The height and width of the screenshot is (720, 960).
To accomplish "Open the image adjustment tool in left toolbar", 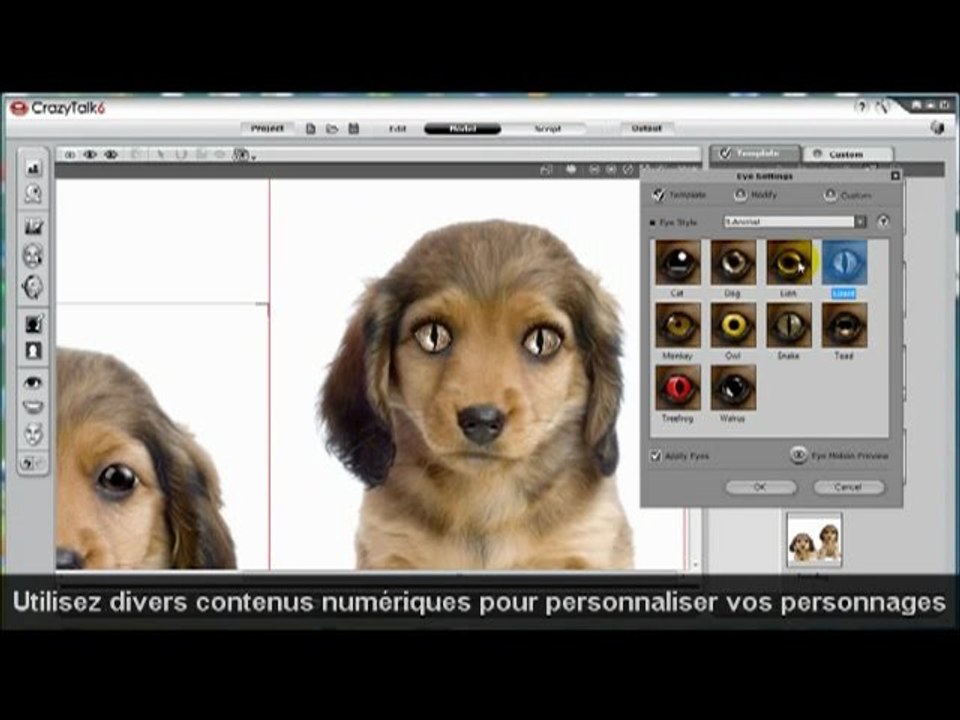I will pyautogui.click(x=33, y=226).
